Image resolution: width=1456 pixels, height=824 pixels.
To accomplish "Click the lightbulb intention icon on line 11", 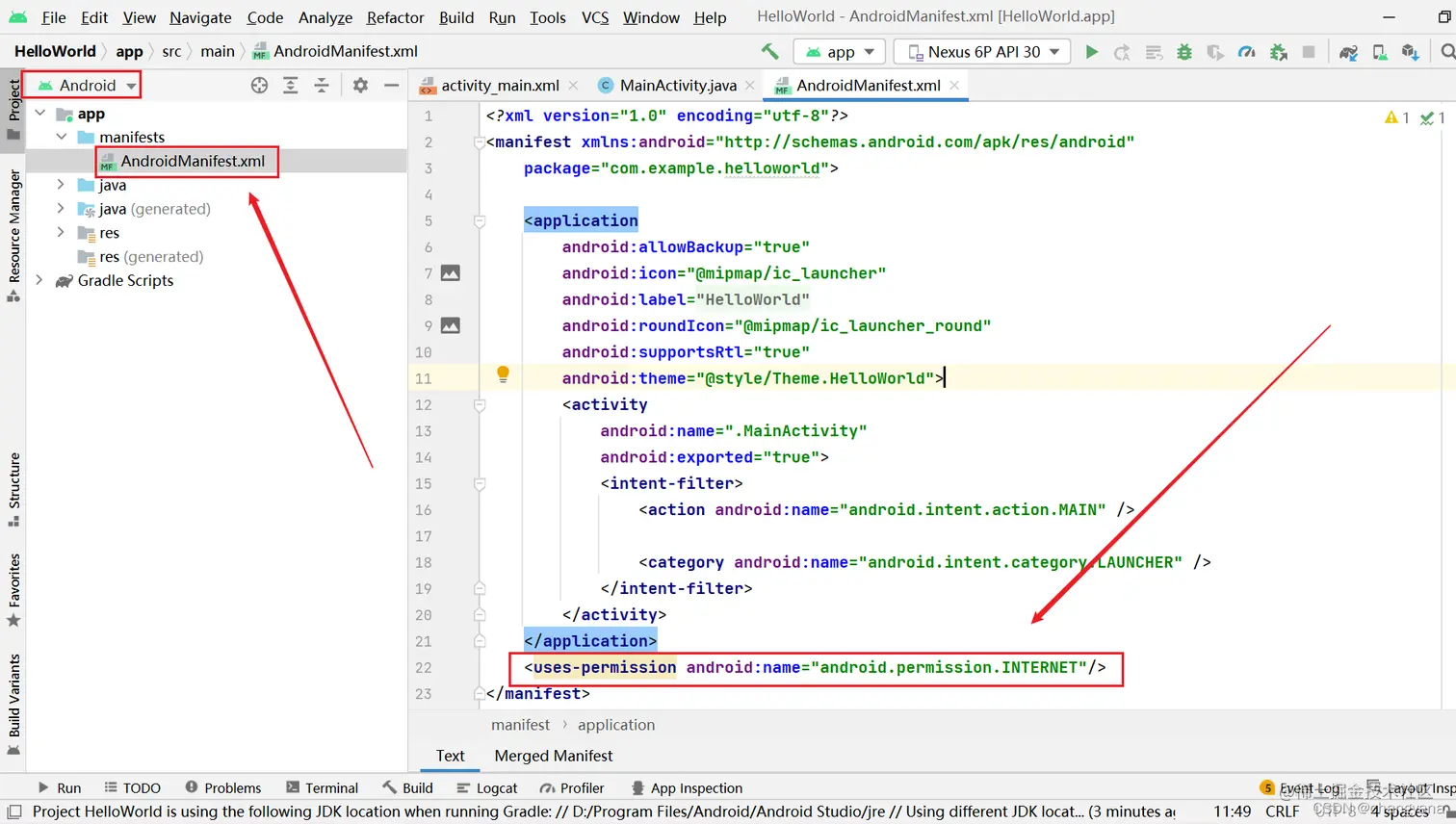I will tap(503, 374).
